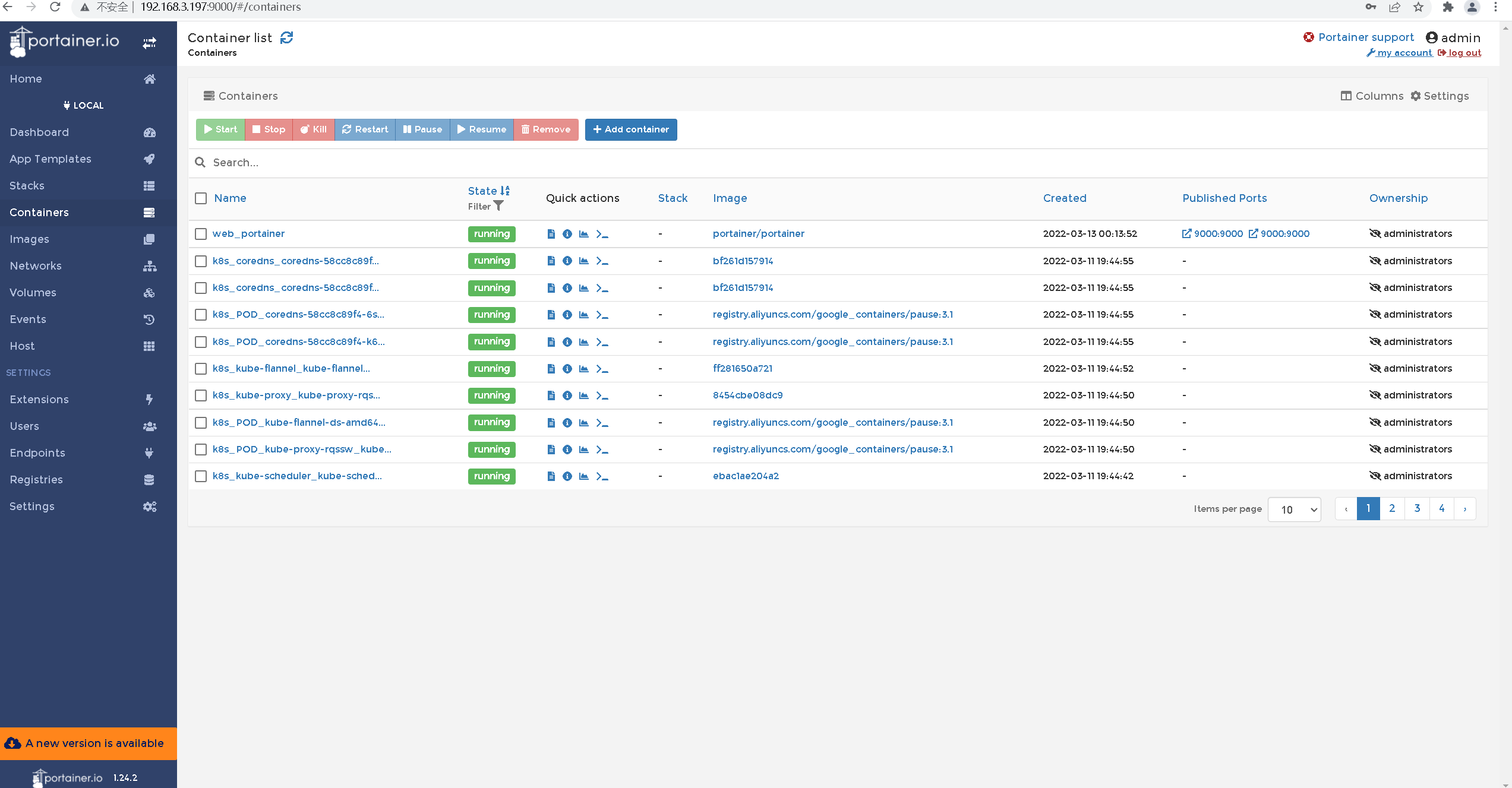Check the select-all containers checkbox
Image resolution: width=1512 pixels, height=788 pixels.
201,198
